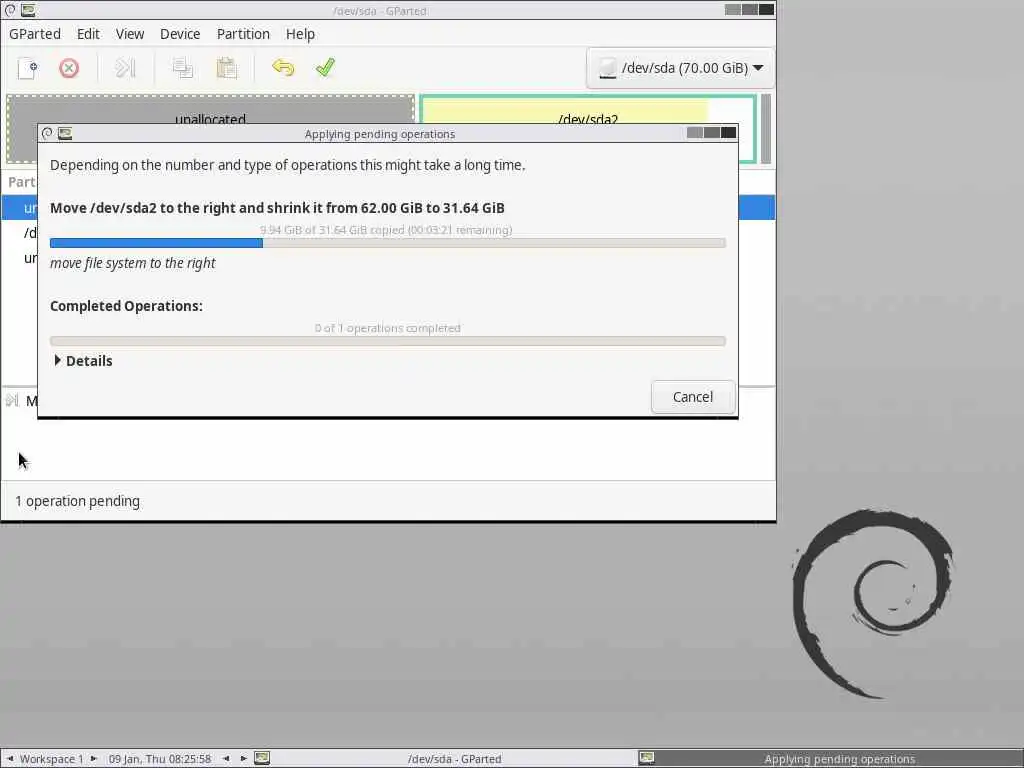Cancel the pending operations

(693, 397)
